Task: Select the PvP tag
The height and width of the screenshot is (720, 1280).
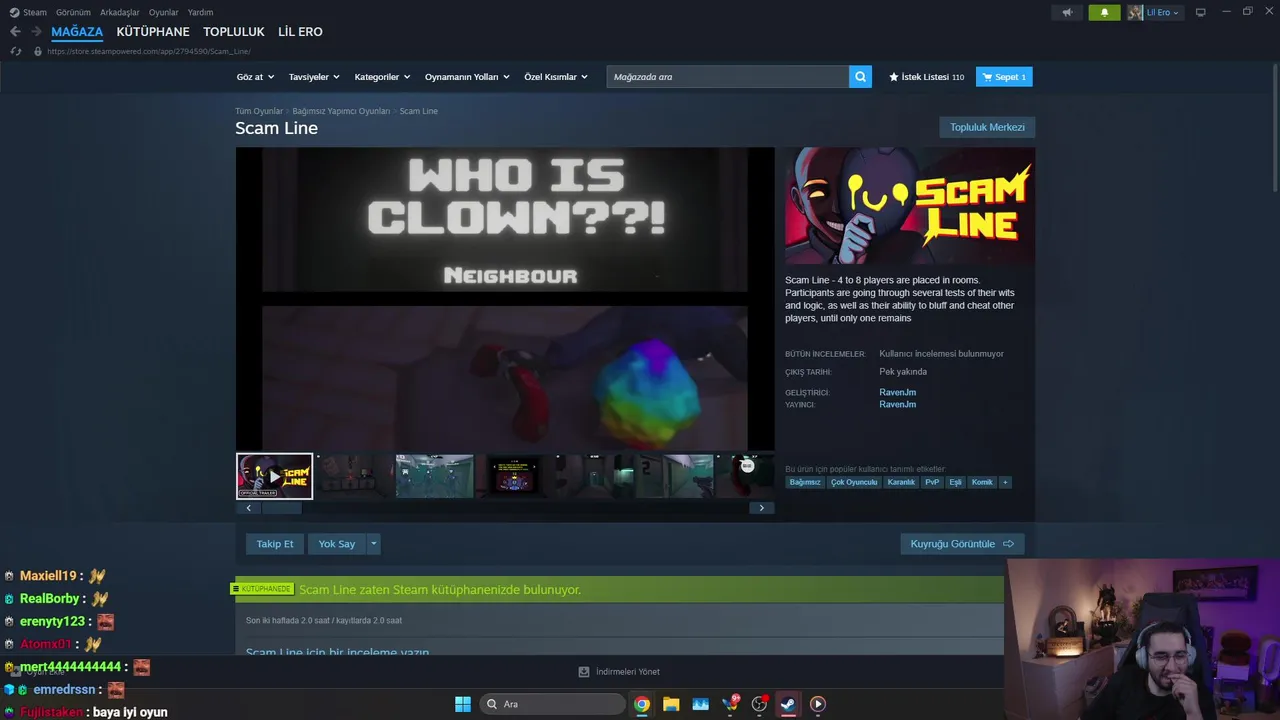Action: pos(932,482)
